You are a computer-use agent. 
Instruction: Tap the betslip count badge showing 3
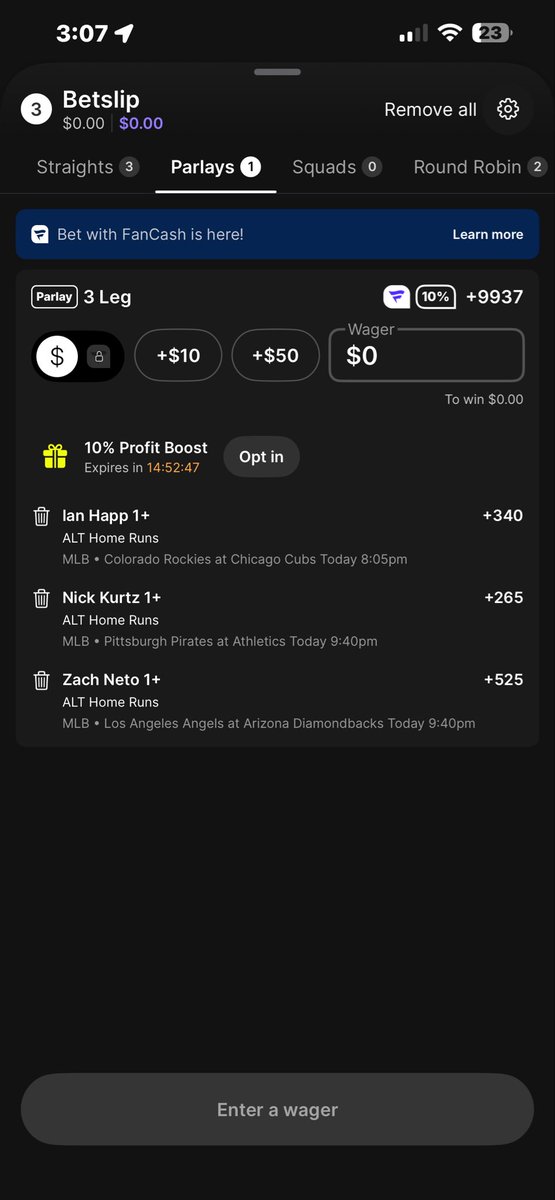tap(36, 110)
